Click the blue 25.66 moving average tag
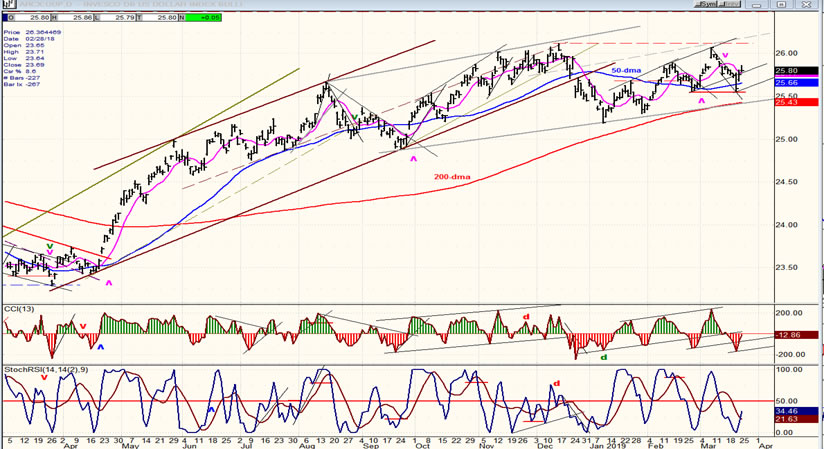Screen dimensions: 824x449 [x=796, y=83]
